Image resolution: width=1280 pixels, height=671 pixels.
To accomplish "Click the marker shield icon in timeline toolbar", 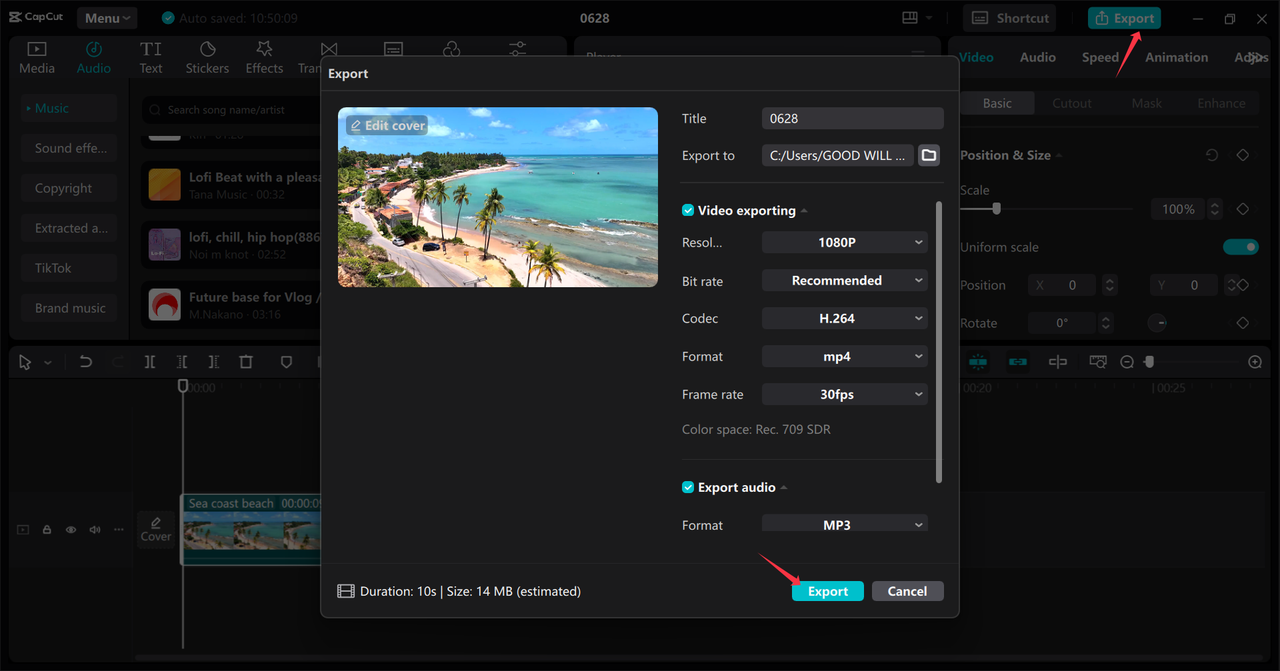I will pos(286,362).
